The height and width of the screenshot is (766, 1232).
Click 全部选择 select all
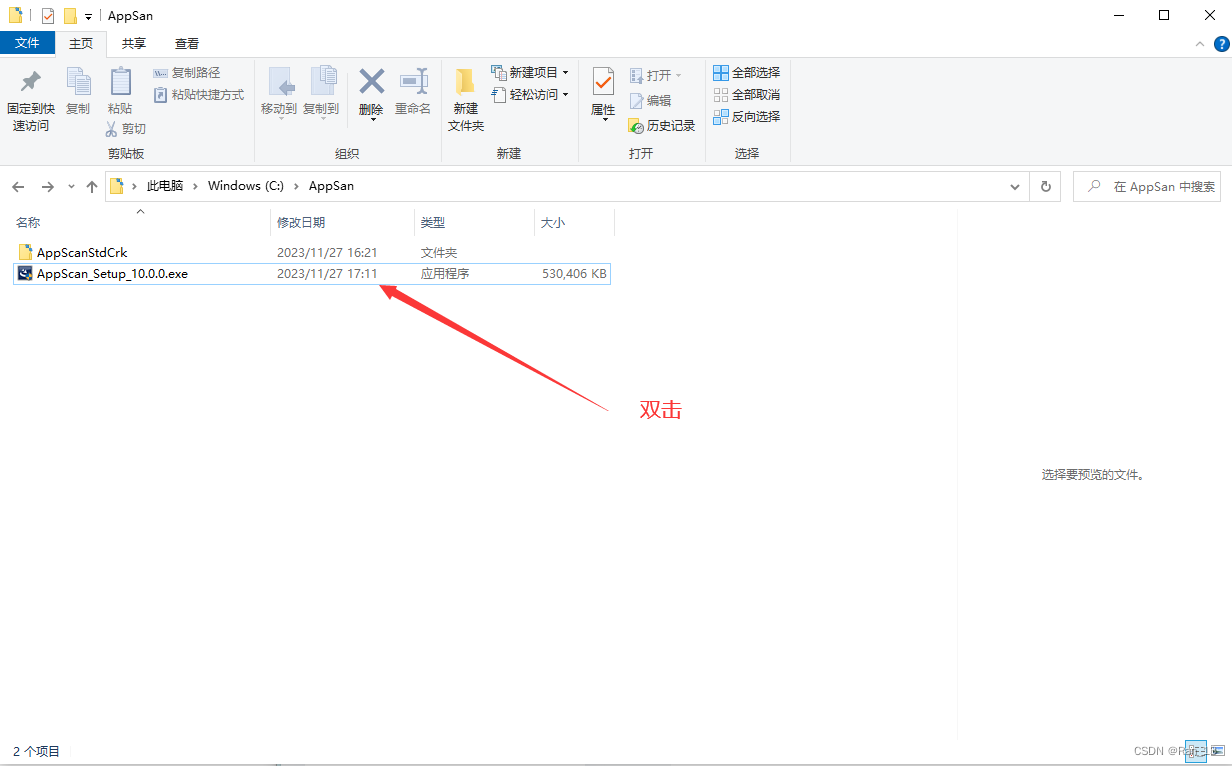click(746, 73)
